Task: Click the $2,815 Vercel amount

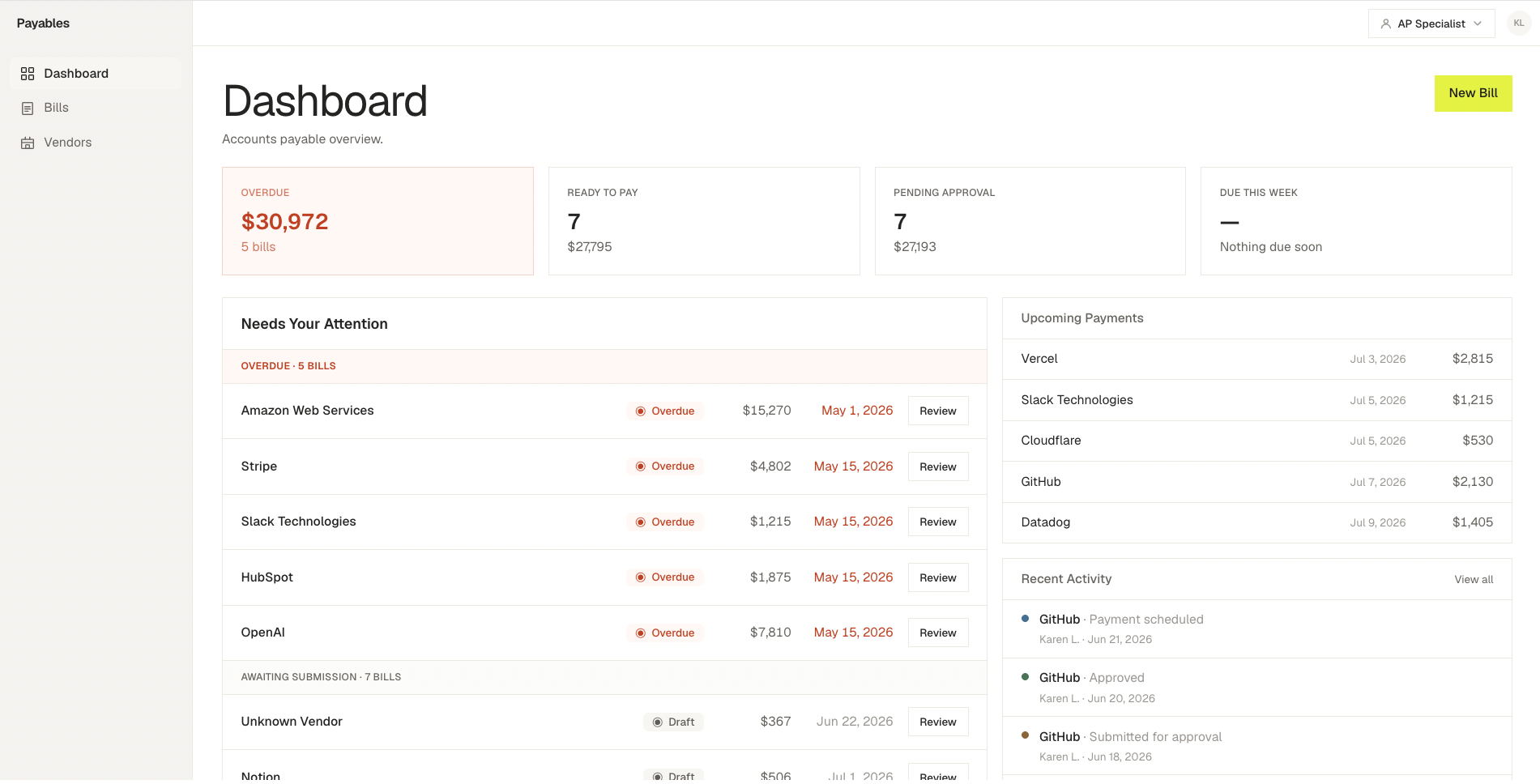Action: 1473,359
